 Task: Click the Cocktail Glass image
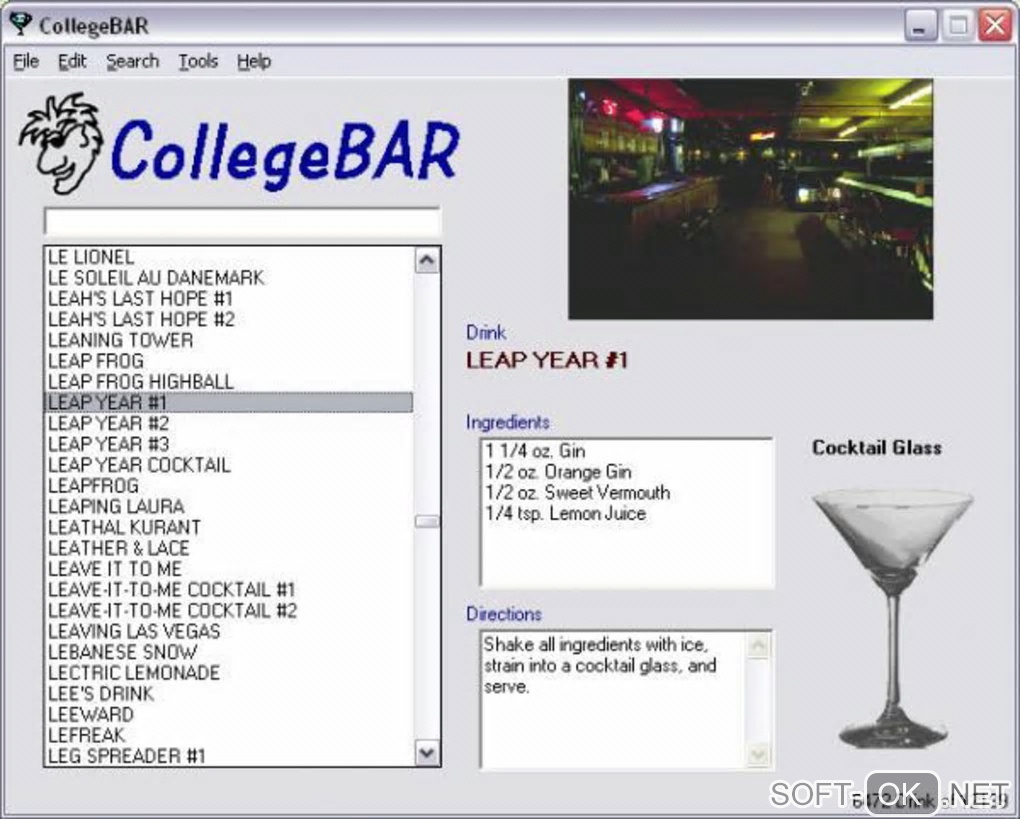pos(892,618)
